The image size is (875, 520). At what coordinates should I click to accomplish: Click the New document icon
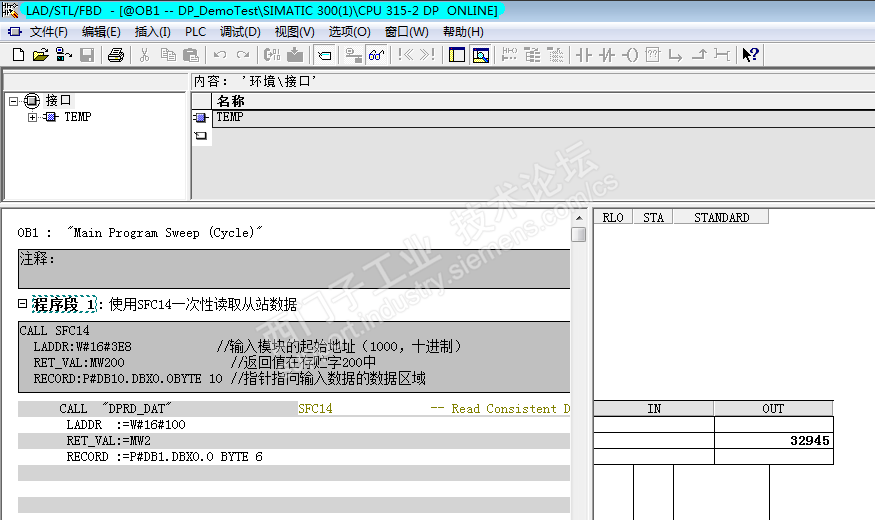[18, 55]
